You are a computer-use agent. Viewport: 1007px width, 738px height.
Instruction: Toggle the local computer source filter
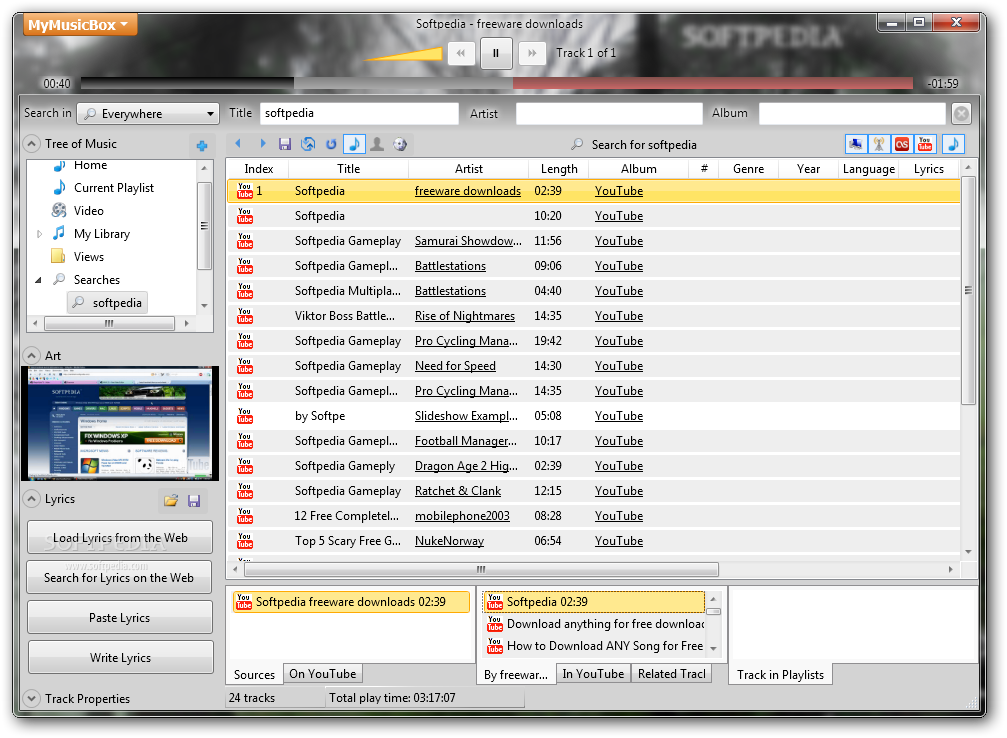point(855,144)
